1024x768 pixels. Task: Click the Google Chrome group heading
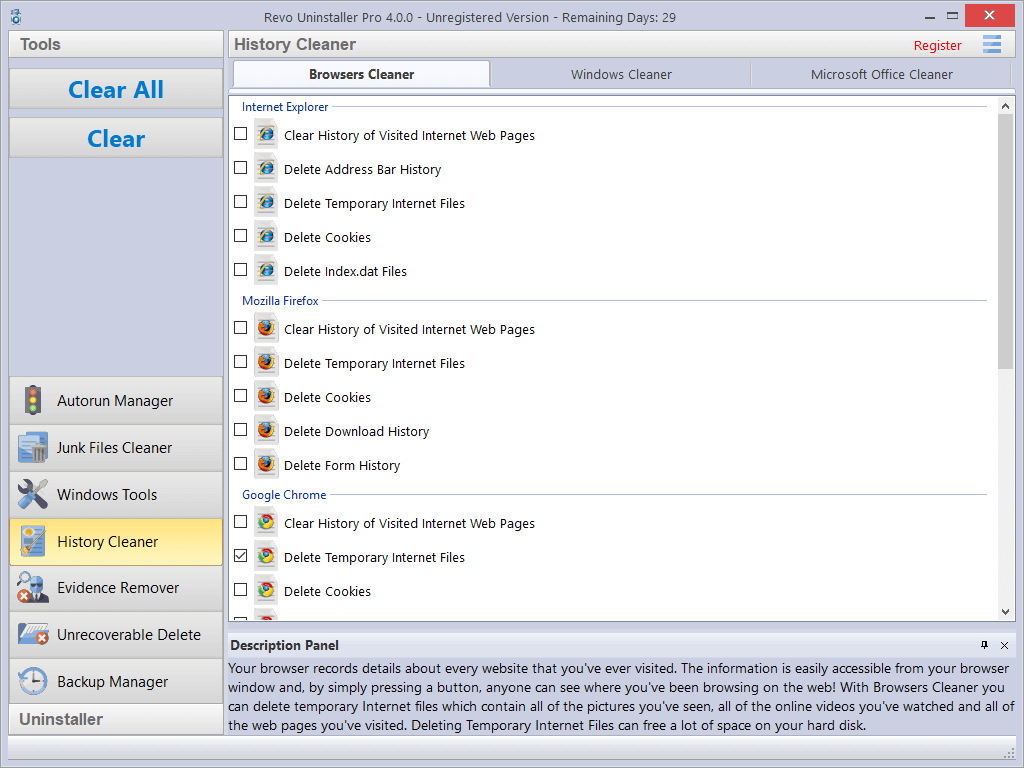[284, 494]
